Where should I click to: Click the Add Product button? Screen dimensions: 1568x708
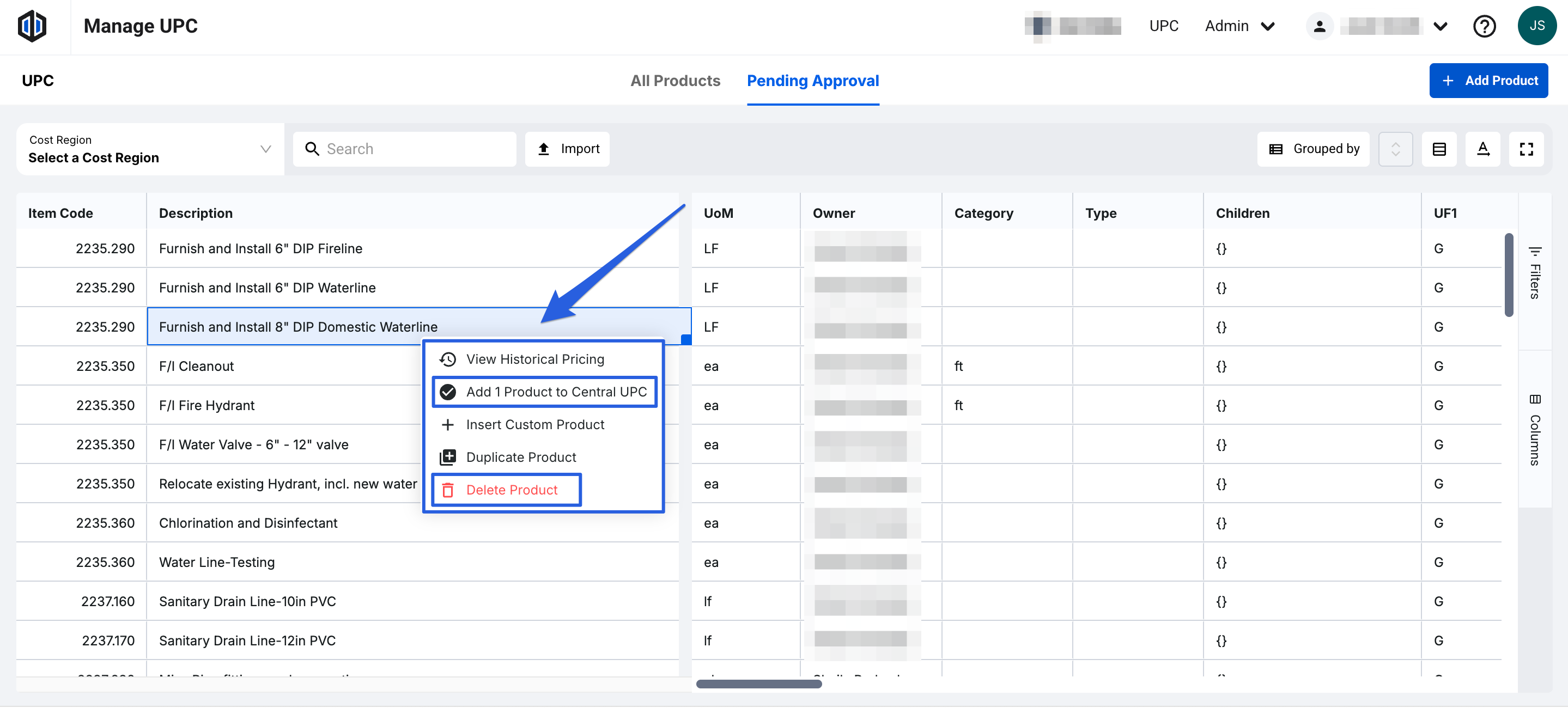(x=1488, y=81)
